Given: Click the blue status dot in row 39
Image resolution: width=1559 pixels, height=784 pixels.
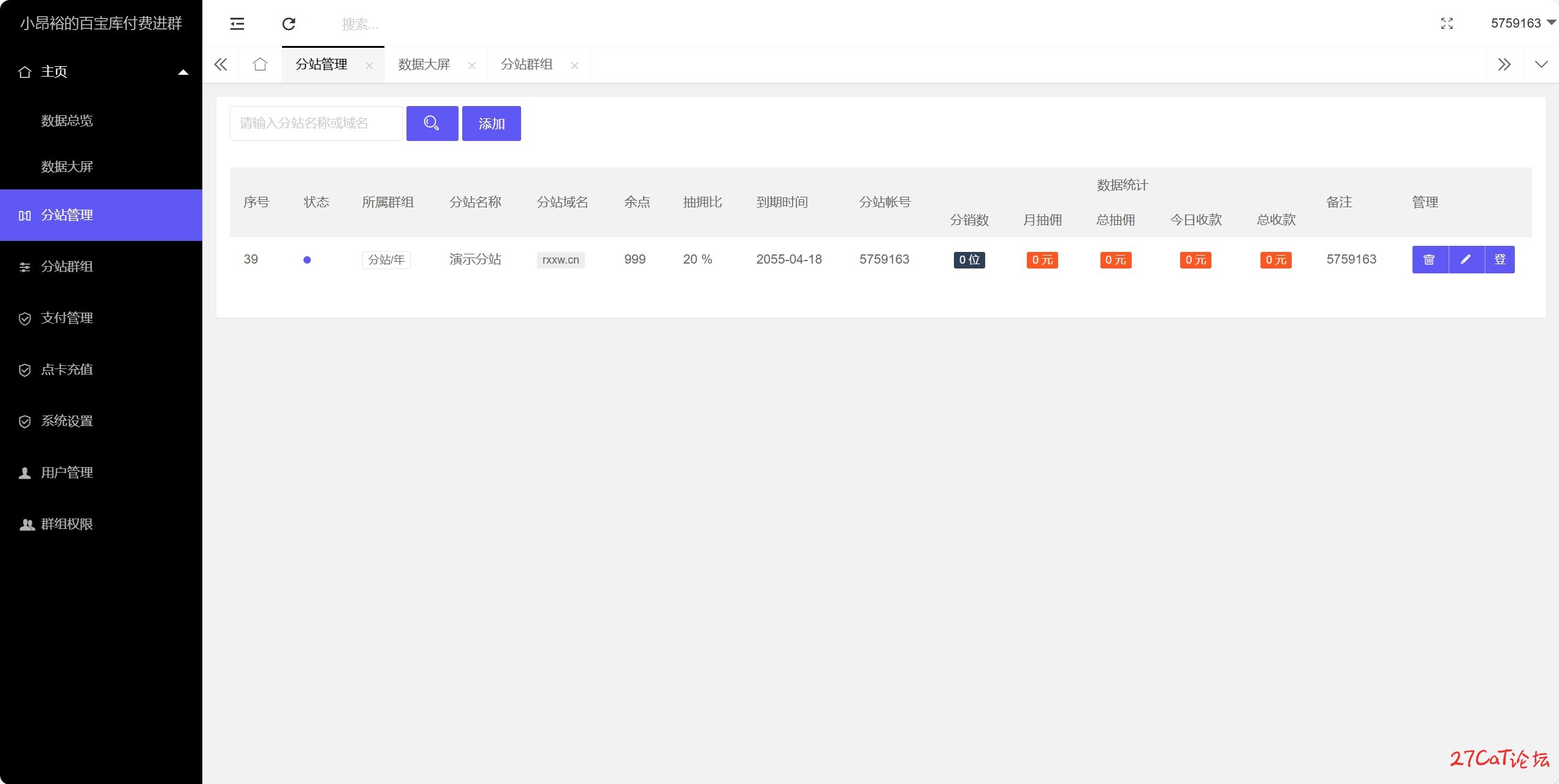Looking at the screenshot, I should click(307, 260).
